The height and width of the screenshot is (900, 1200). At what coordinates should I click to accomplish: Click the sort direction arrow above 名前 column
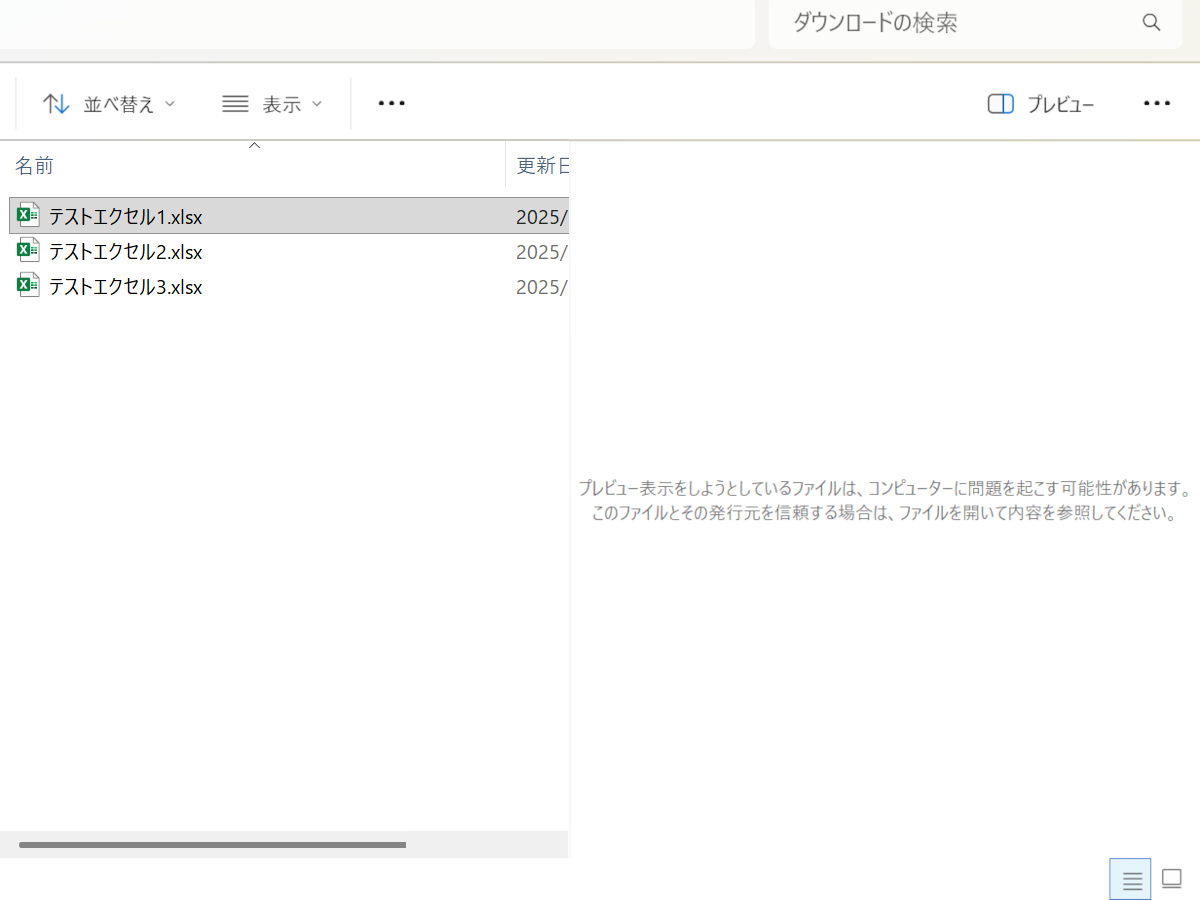254,146
